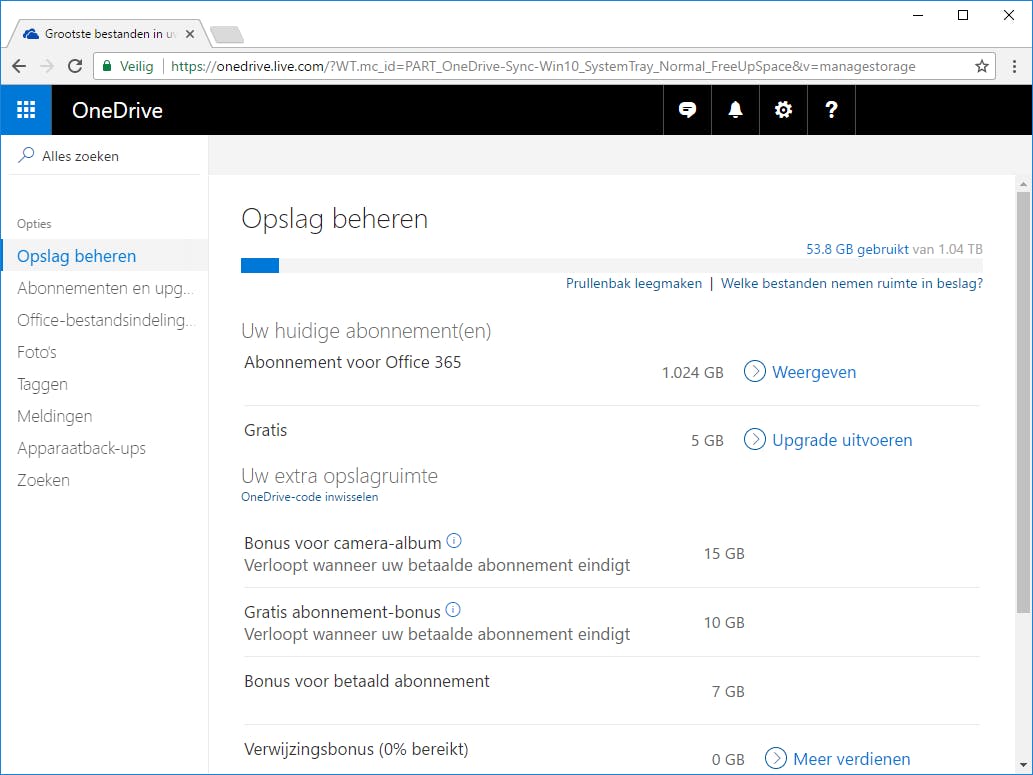Screen dimensions: 1033x775
Task: Go to Apparaatback-ups in sidebar
Action: coord(81,448)
